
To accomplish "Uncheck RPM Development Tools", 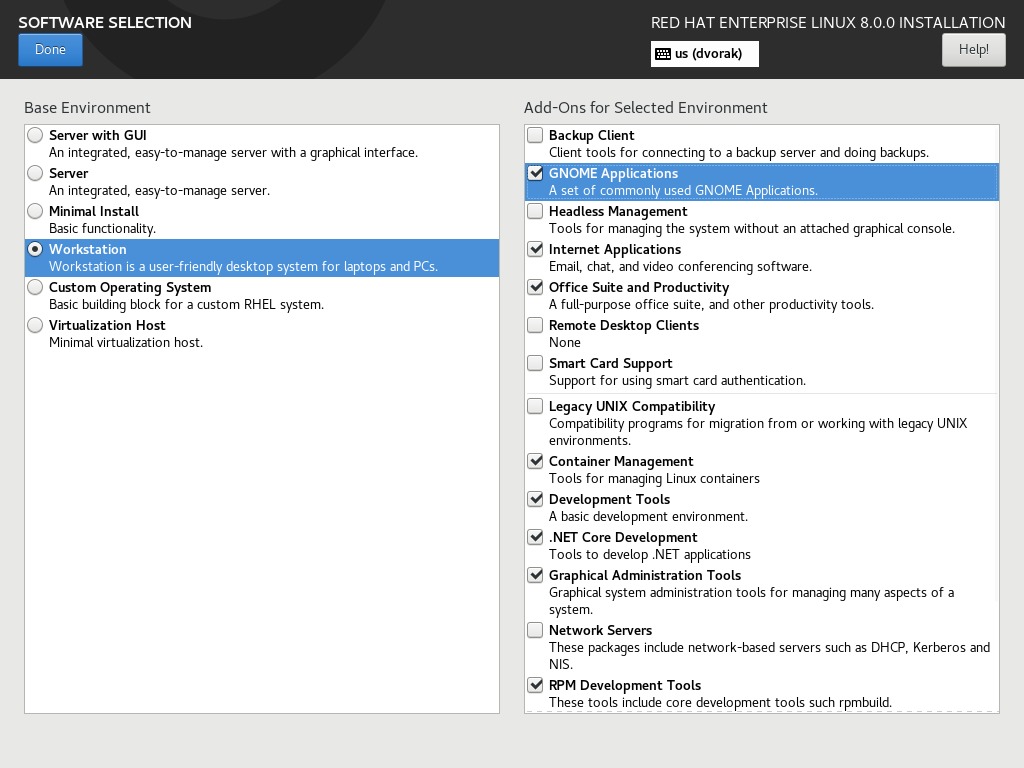I will (x=535, y=685).
